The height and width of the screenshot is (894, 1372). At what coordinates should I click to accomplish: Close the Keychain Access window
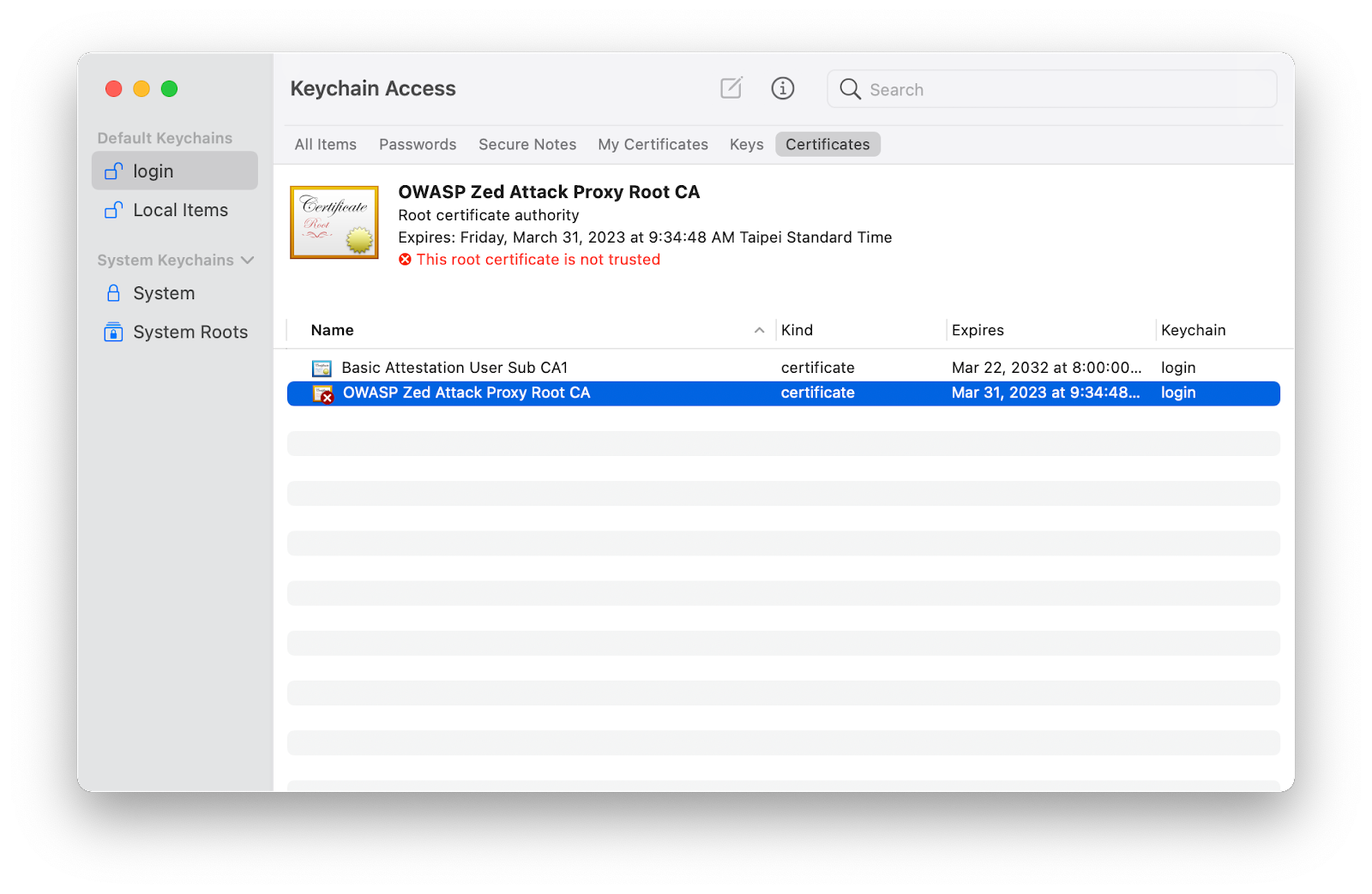[114, 88]
